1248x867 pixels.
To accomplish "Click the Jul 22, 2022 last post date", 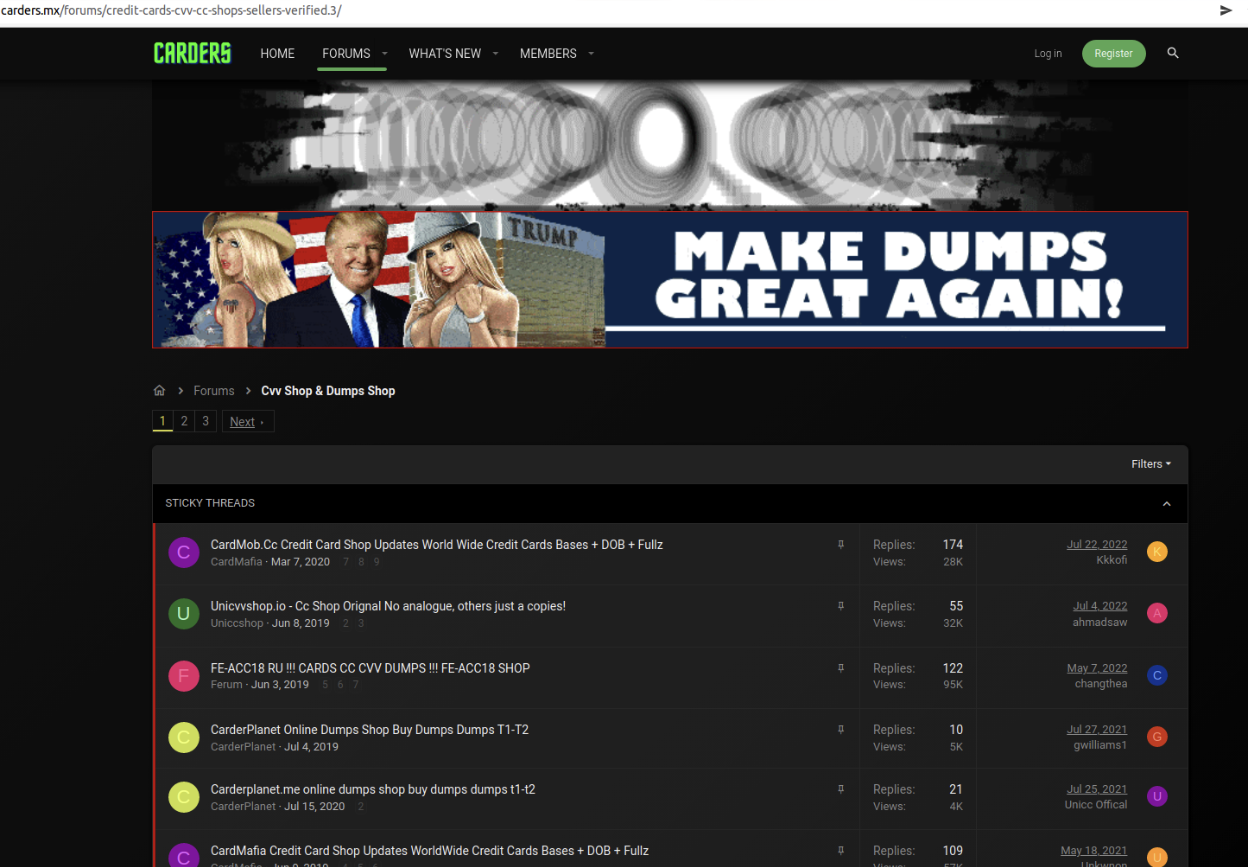I will pos(1097,545).
